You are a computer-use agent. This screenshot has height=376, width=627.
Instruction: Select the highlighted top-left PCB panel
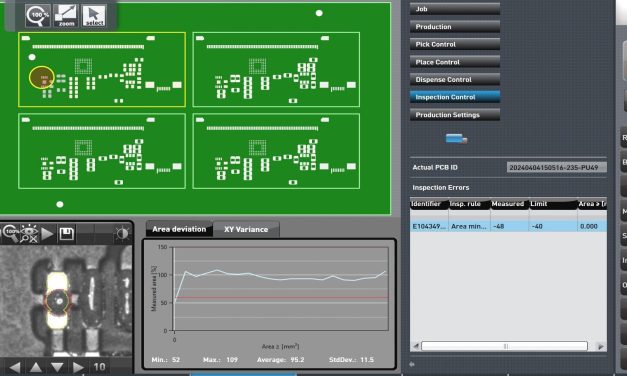[102, 70]
